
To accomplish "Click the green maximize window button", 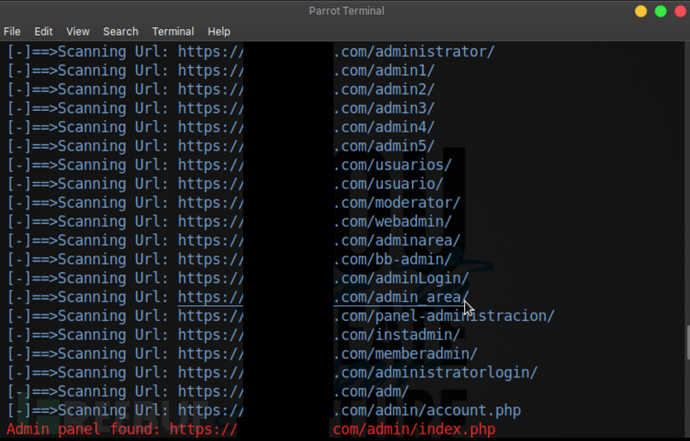I will pos(661,11).
